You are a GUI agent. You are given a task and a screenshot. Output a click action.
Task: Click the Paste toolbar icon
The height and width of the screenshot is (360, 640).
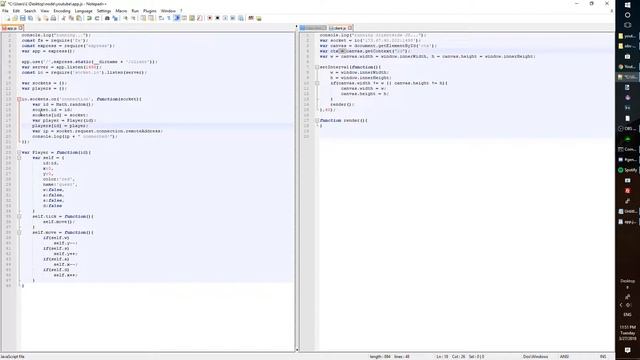[x=79, y=18]
